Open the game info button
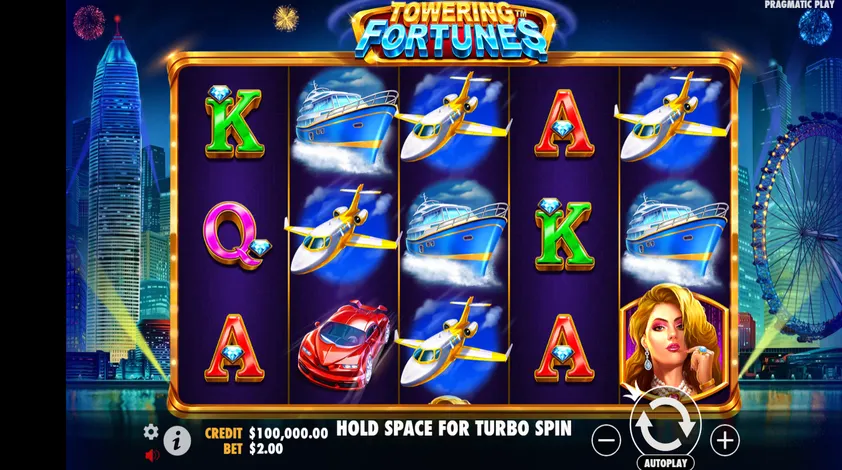842x470 pixels. (x=177, y=441)
